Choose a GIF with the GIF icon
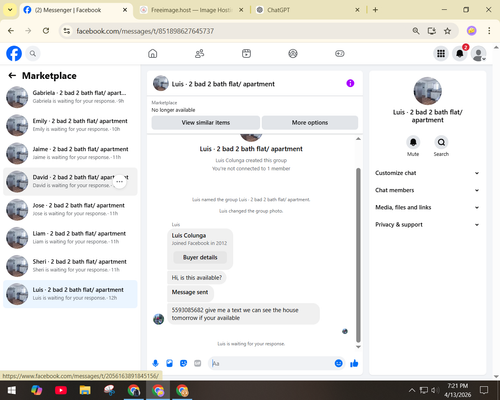The image size is (500, 400). pos(198,363)
